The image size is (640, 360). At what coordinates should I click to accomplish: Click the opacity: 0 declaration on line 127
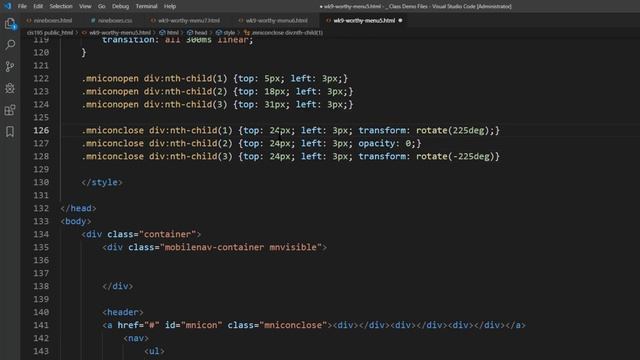[x=387, y=144]
